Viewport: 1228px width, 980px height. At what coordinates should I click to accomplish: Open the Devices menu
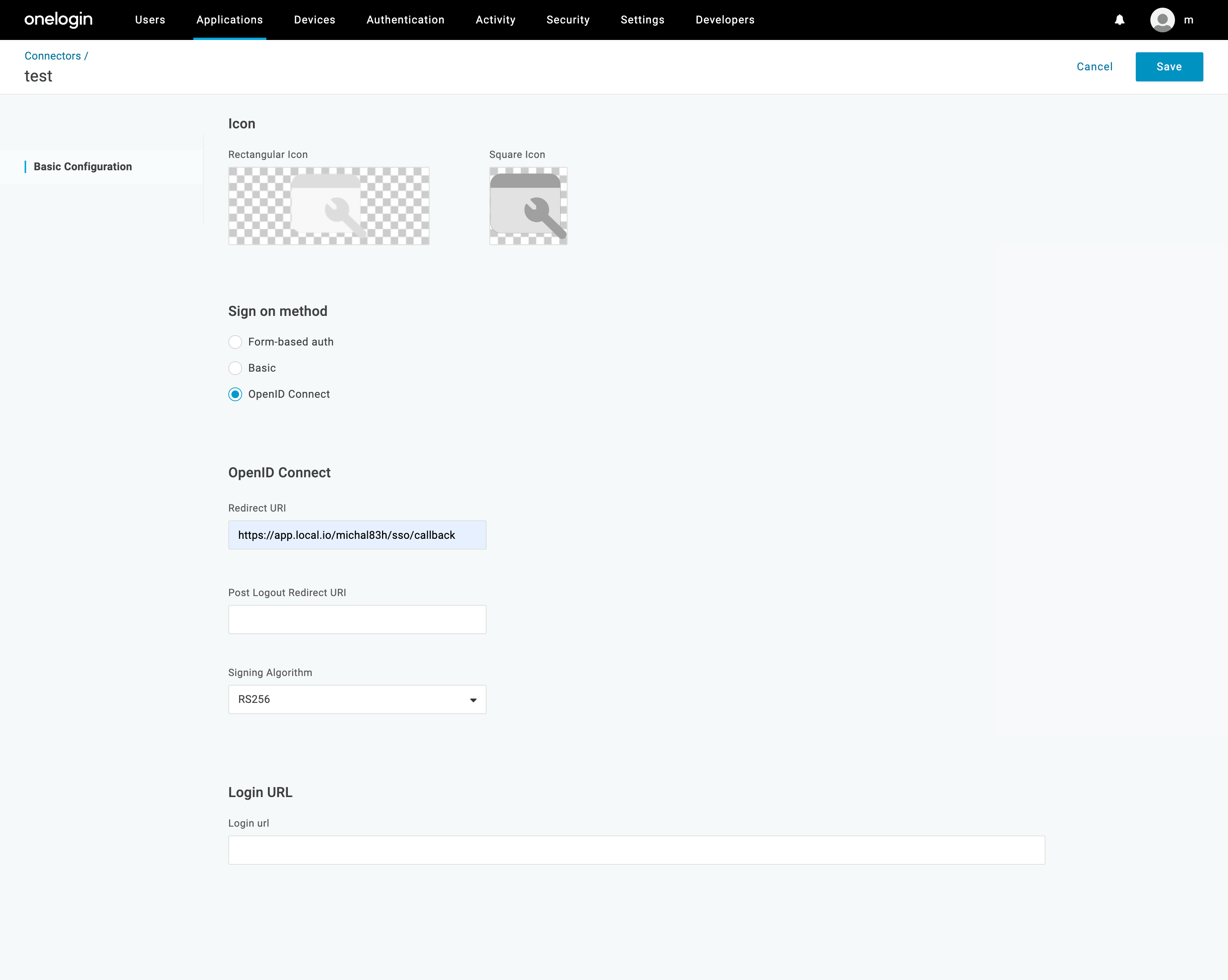pos(314,20)
